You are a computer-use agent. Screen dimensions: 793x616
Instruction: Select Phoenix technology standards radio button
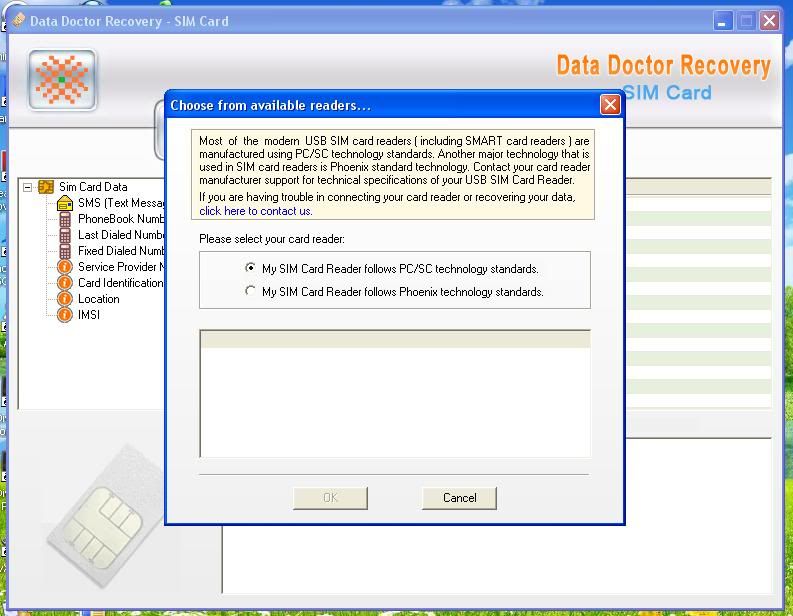coord(250,291)
